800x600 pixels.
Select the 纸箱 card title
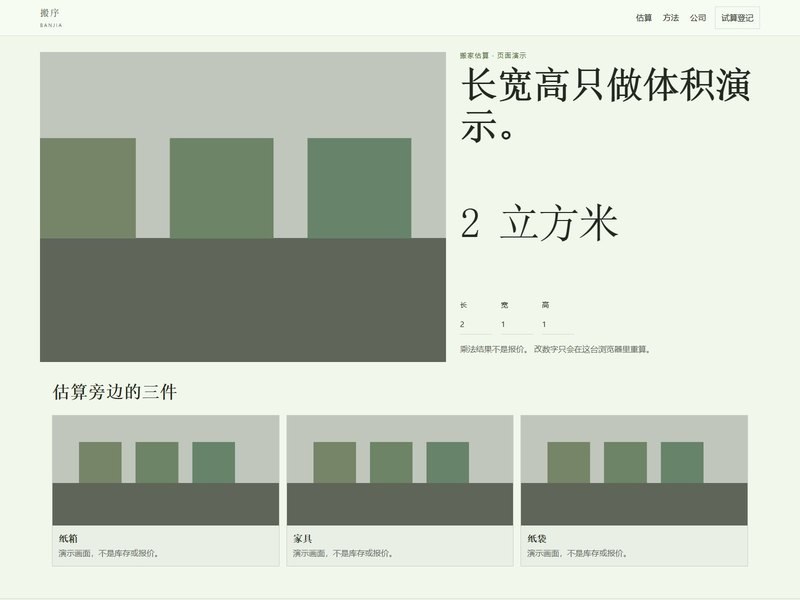(x=68, y=538)
